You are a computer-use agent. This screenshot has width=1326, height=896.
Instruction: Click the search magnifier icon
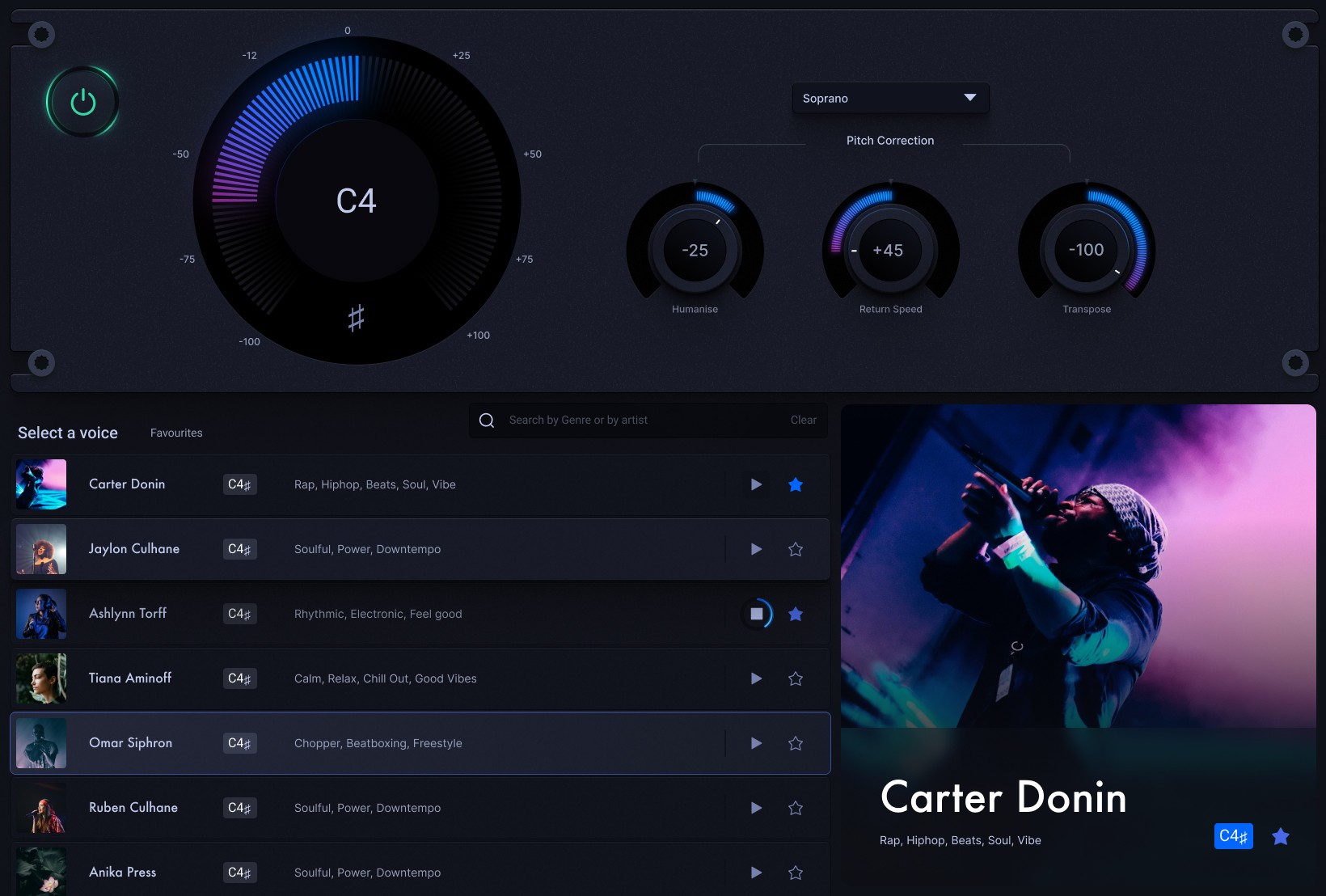[486, 420]
